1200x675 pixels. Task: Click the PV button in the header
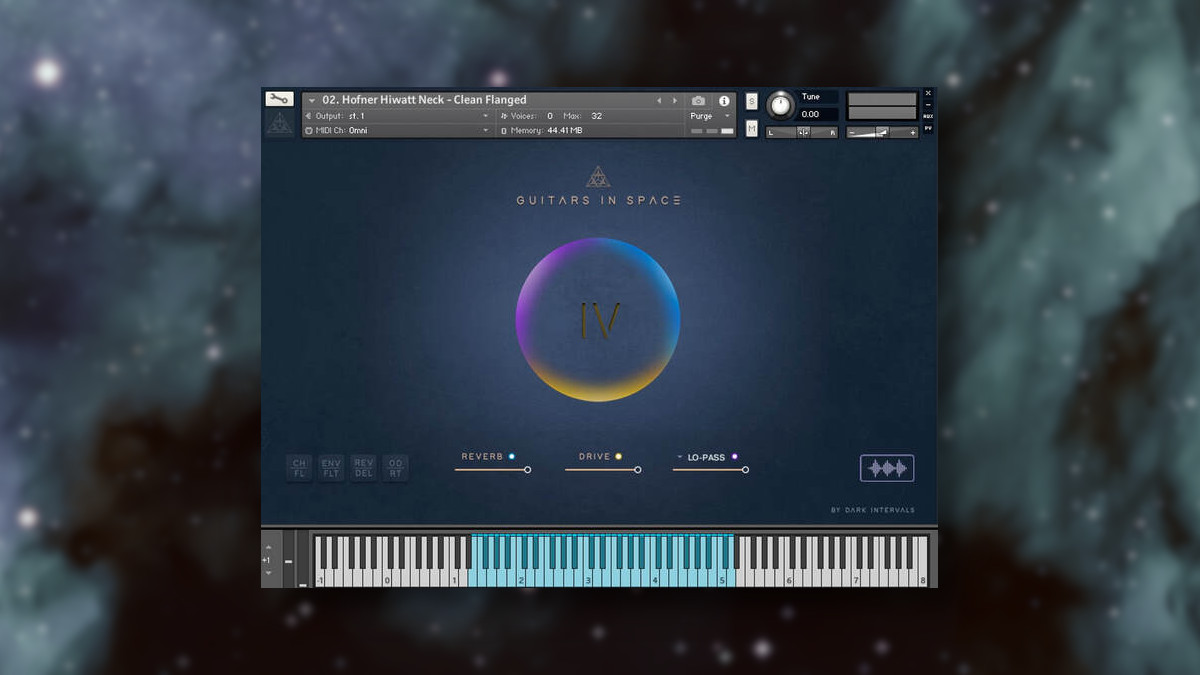(928, 128)
